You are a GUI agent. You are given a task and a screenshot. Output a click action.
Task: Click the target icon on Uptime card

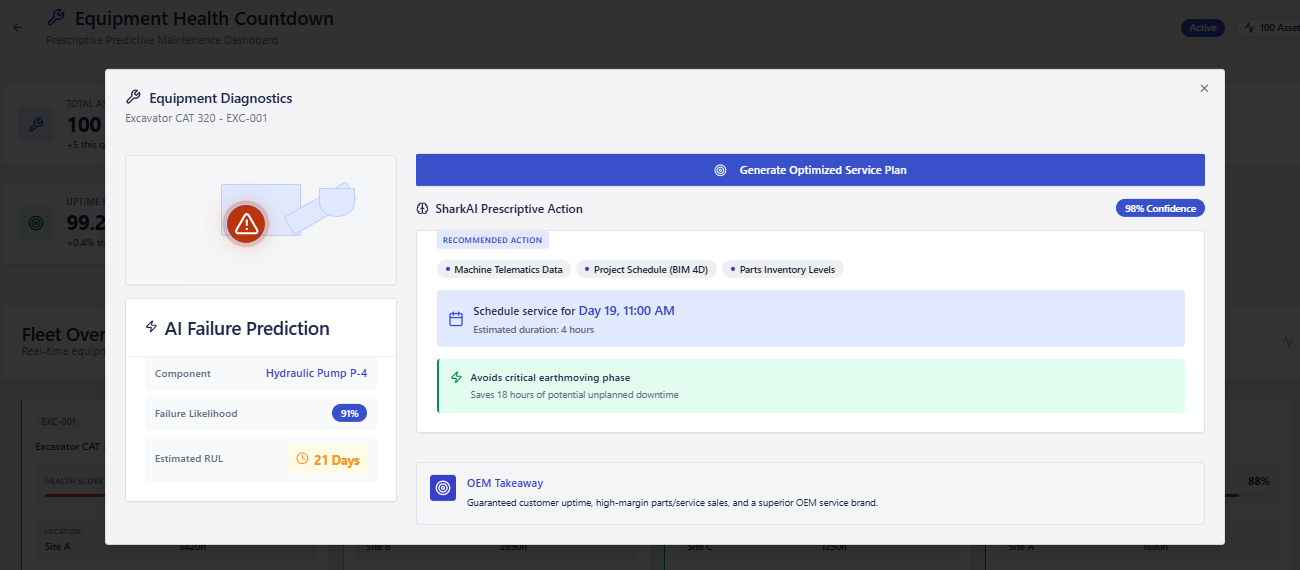point(36,223)
